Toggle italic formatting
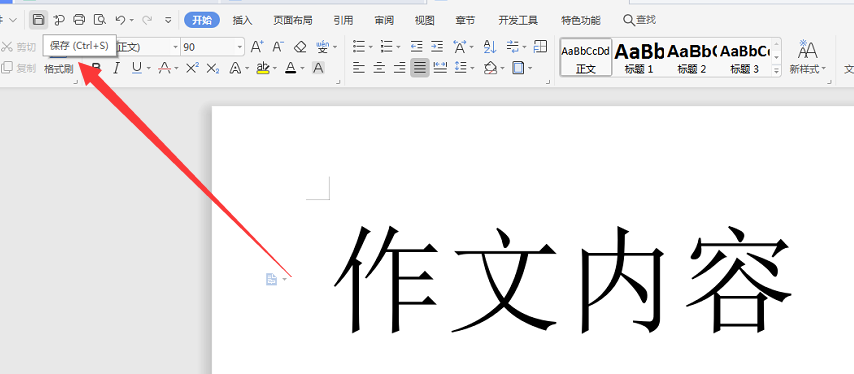The image size is (854, 374). tap(115, 68)
